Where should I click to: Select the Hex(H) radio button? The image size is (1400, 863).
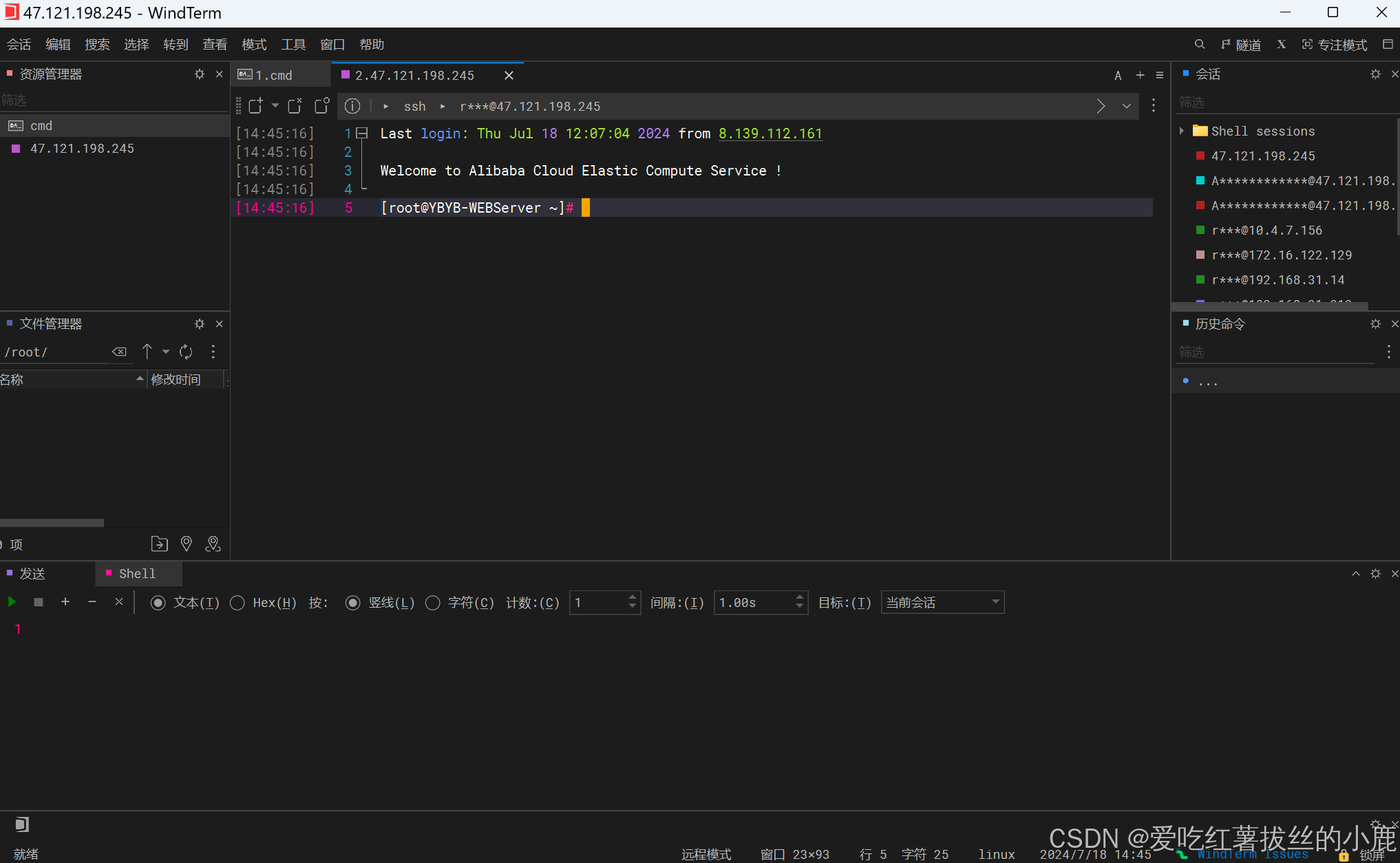click(237, 603)
